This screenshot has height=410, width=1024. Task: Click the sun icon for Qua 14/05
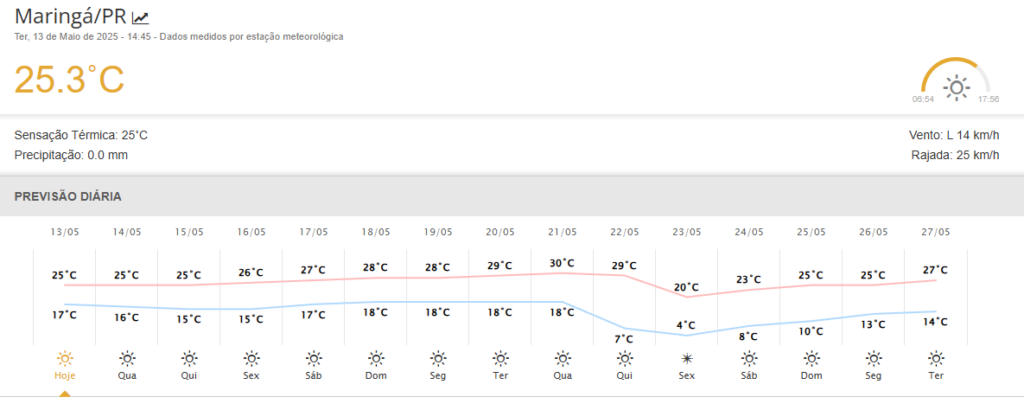[127, 358]
